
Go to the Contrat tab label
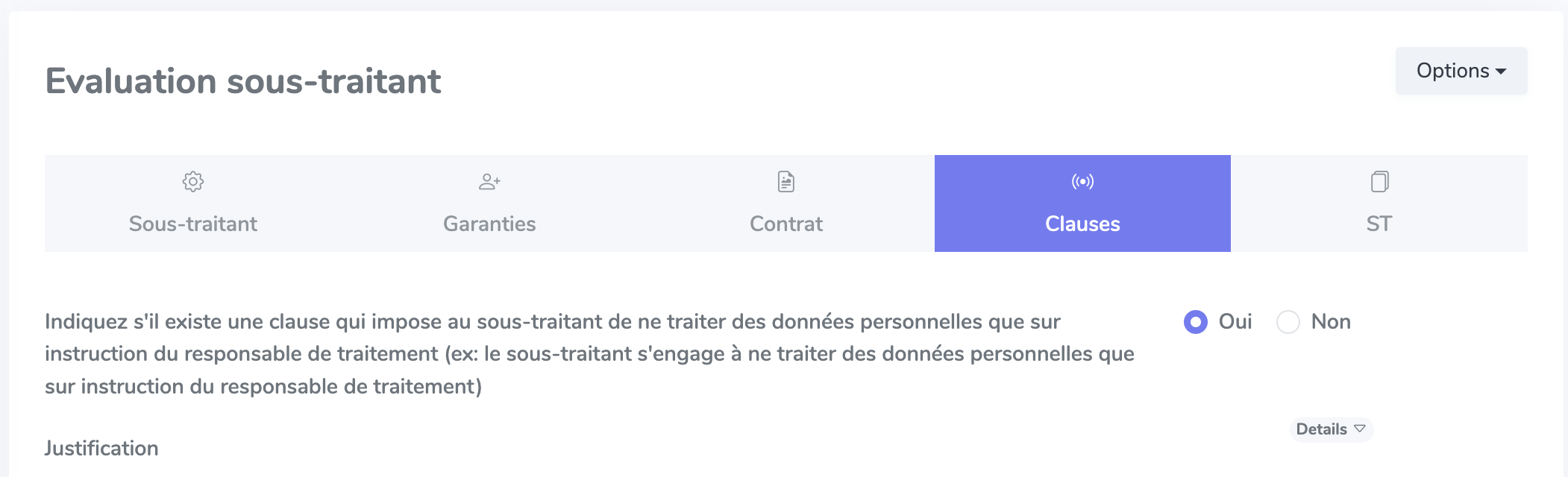tap(786, 224)
